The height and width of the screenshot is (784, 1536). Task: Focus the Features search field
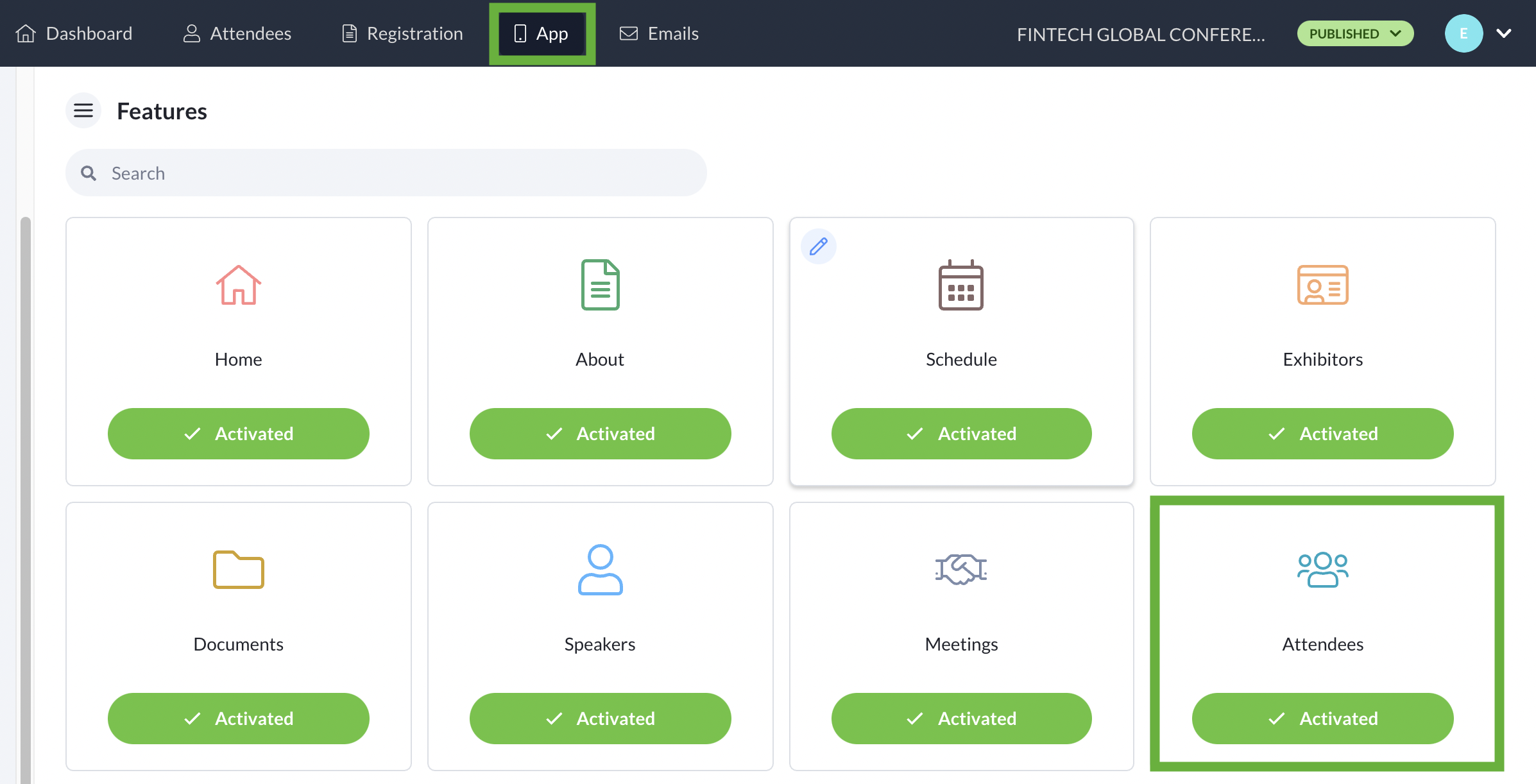386,173
